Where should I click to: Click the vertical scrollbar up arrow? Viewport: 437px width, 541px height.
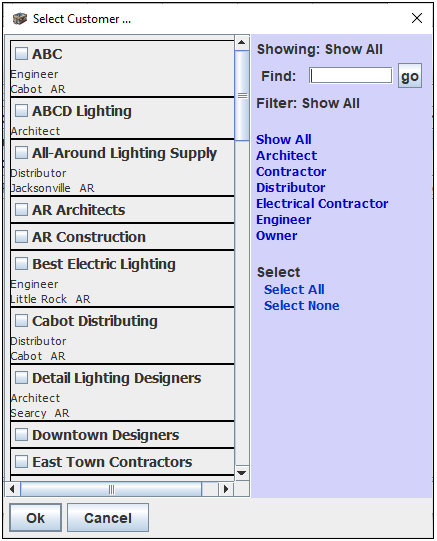click(241, 43)
